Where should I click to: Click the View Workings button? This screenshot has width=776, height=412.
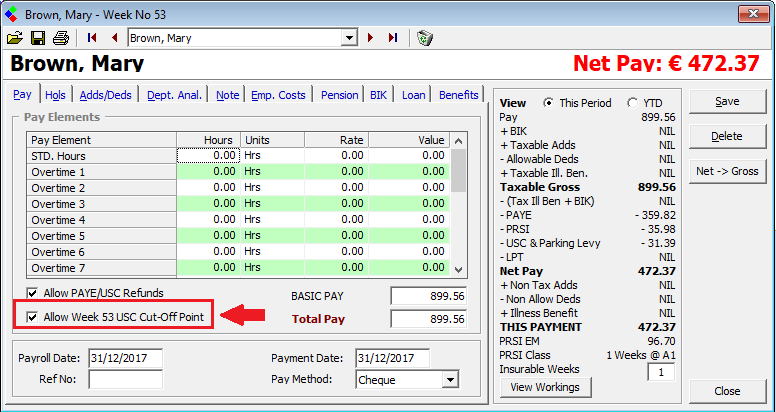(545, 387)
